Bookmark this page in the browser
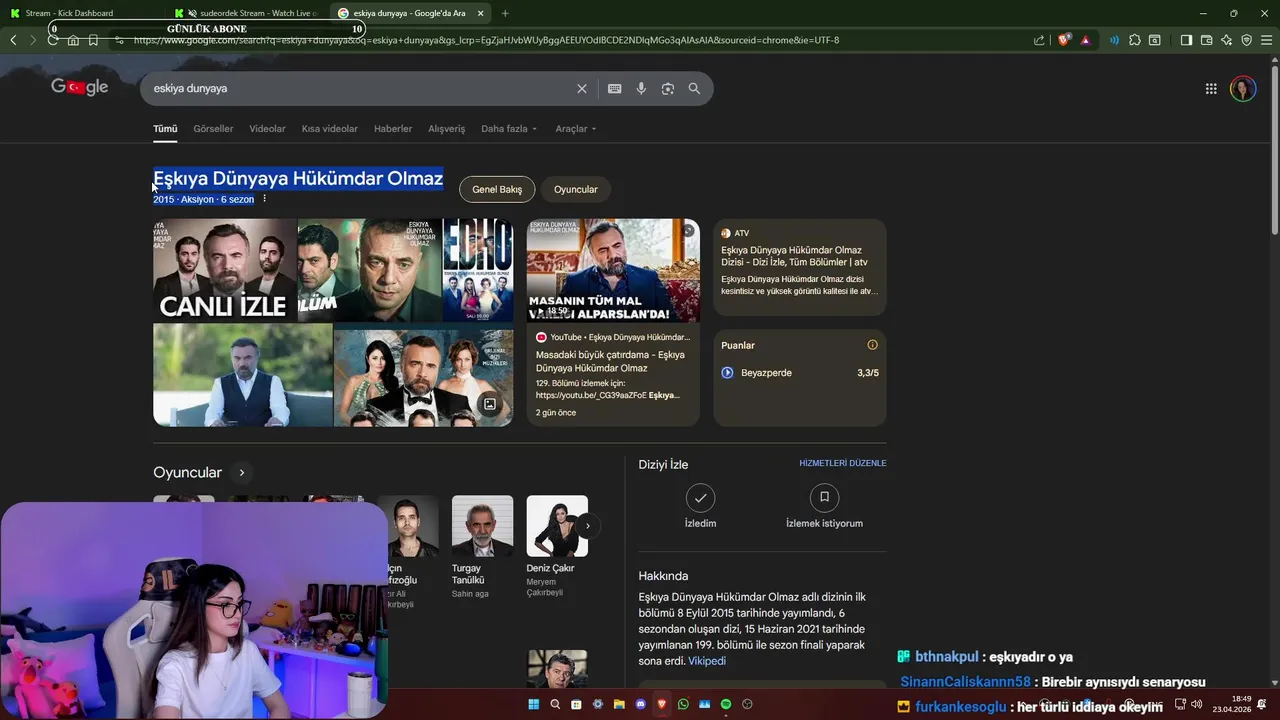Screen dimensions: 1280x720 click(x=93, y=40)
